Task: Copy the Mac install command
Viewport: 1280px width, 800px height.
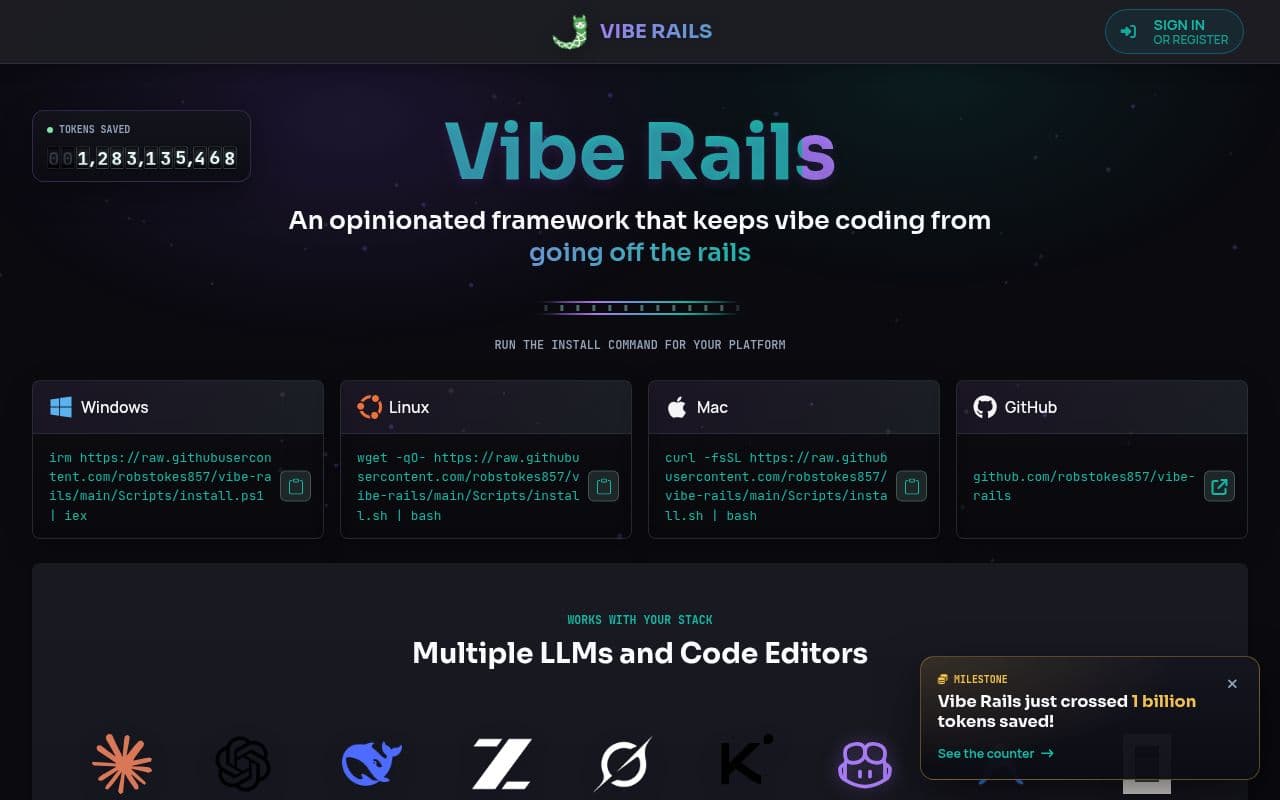Action: [x=911, y=487]
